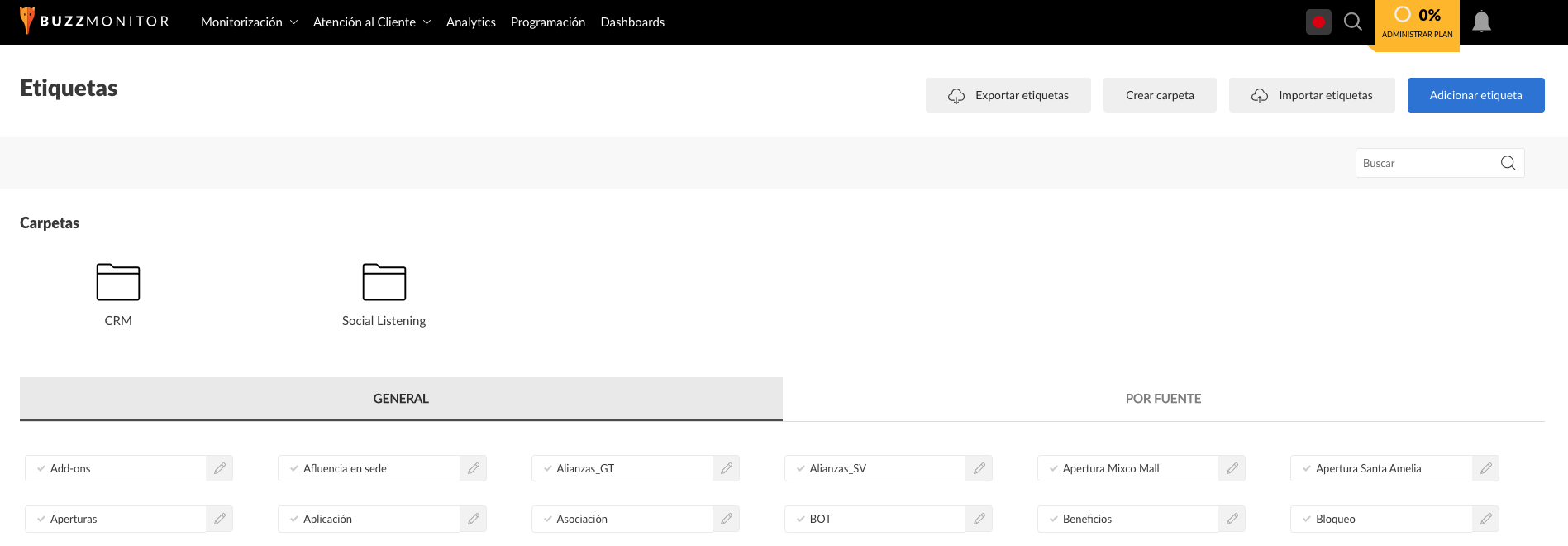Edit the Alianzas_GT tag pencil icon
Screen dimensions: 1568x546
pyautogui.click(x=727, y=468)
